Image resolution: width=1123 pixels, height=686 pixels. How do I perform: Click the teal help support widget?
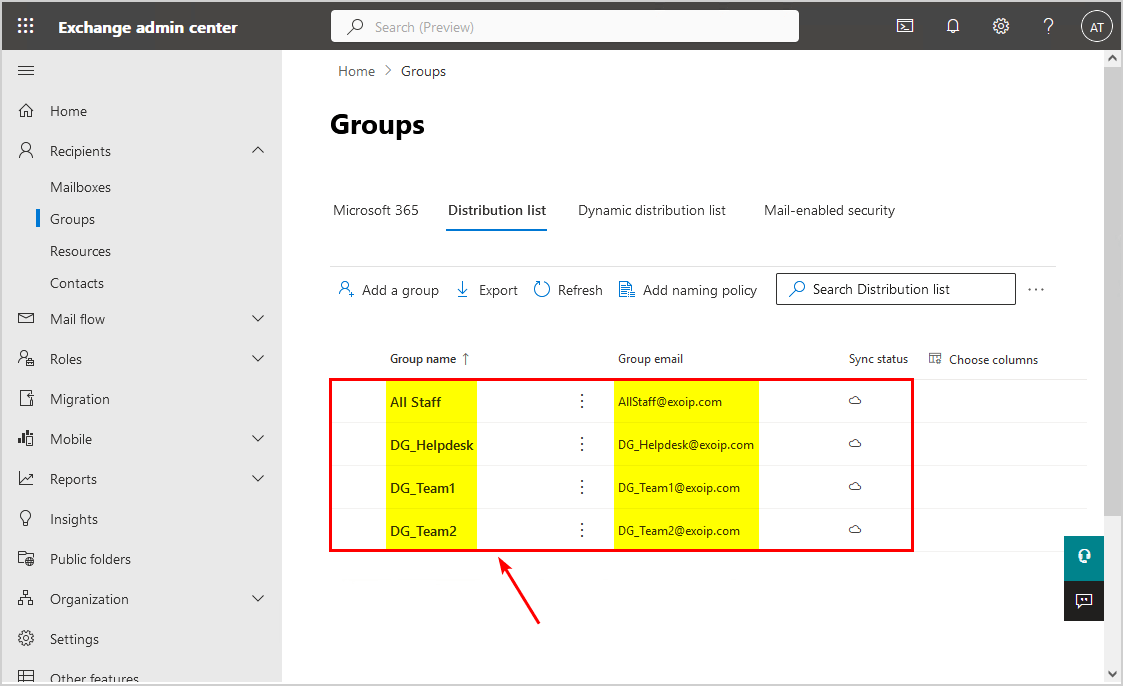(x=1084, y=557)
